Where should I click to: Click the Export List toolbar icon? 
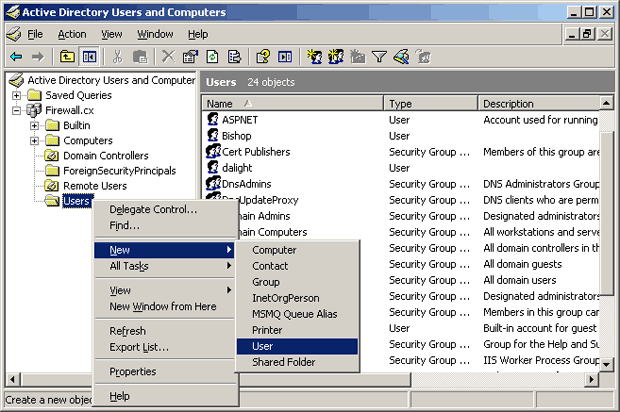click(x=234, y=57)
